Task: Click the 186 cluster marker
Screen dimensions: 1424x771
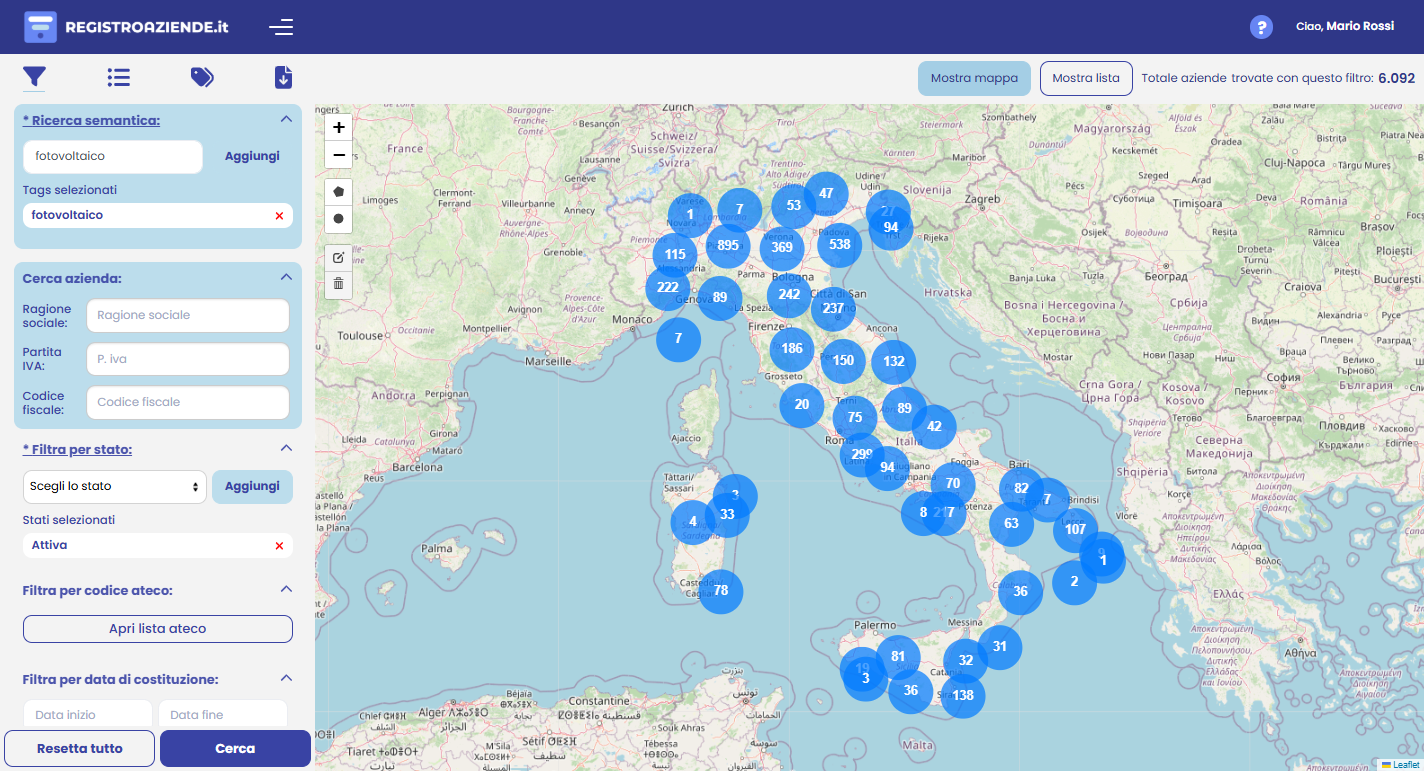Action: point(792,349)
